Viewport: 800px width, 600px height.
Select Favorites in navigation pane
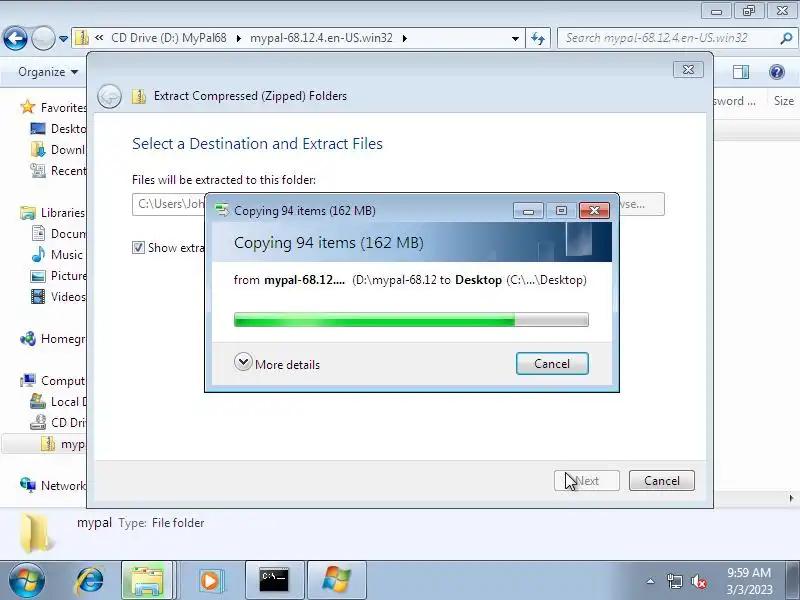(x=54, y=108)
